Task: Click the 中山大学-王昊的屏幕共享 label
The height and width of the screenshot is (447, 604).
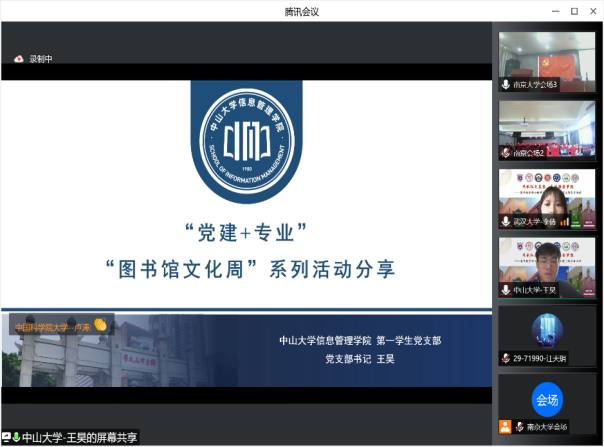Action: (x=79, y=437)
